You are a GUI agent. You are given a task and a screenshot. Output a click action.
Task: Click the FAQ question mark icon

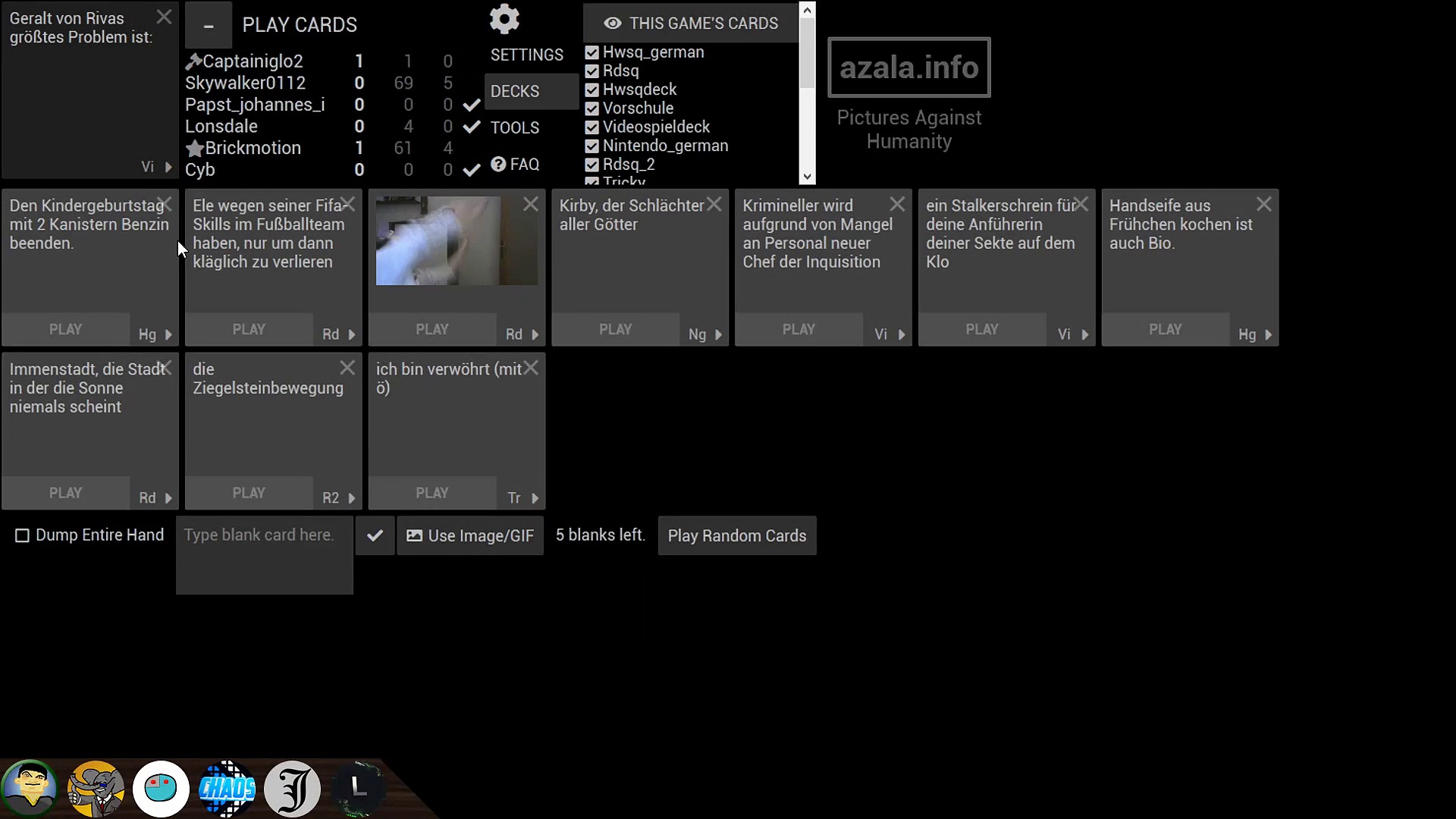pyautogui.click(x=498, y=164)
